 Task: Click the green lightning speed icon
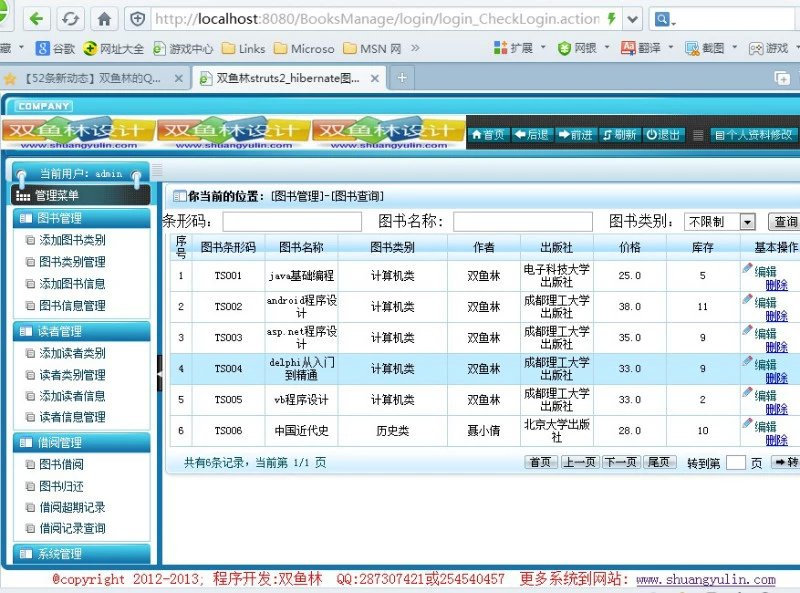click(x=611, y=19)
